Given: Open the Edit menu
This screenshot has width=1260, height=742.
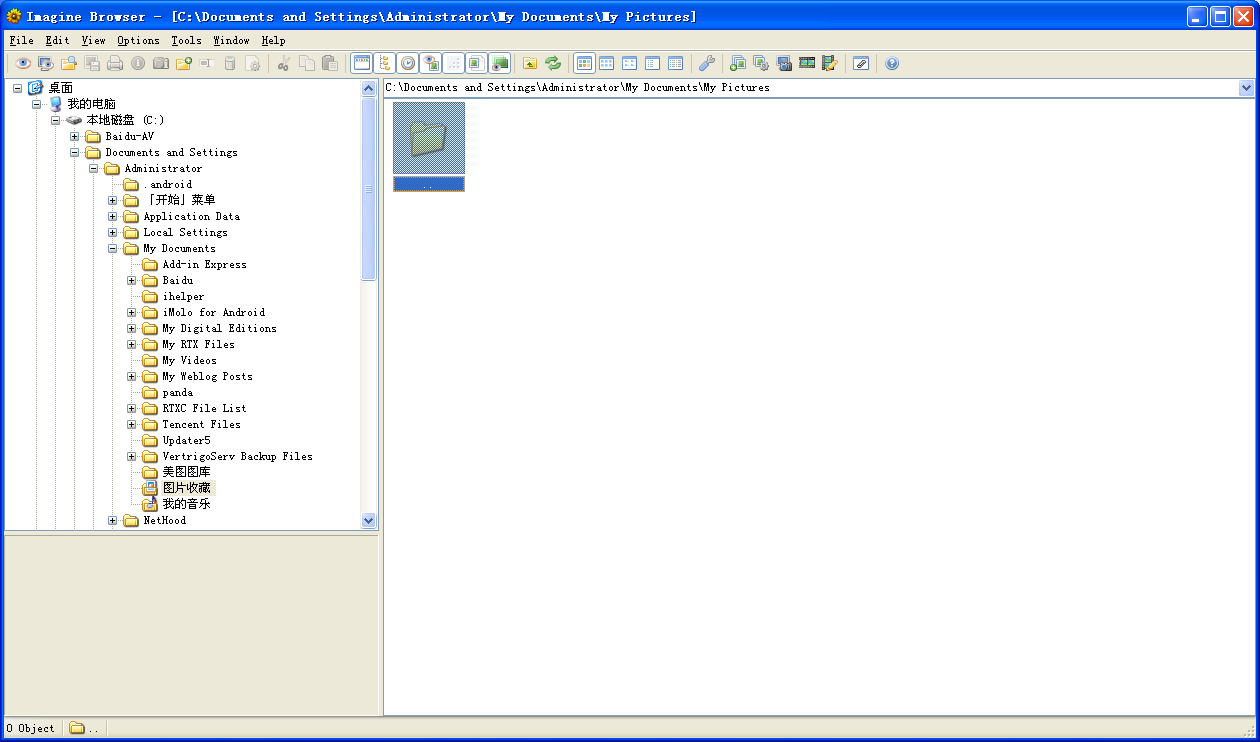Looking at the screenshot, I should 57,41.
